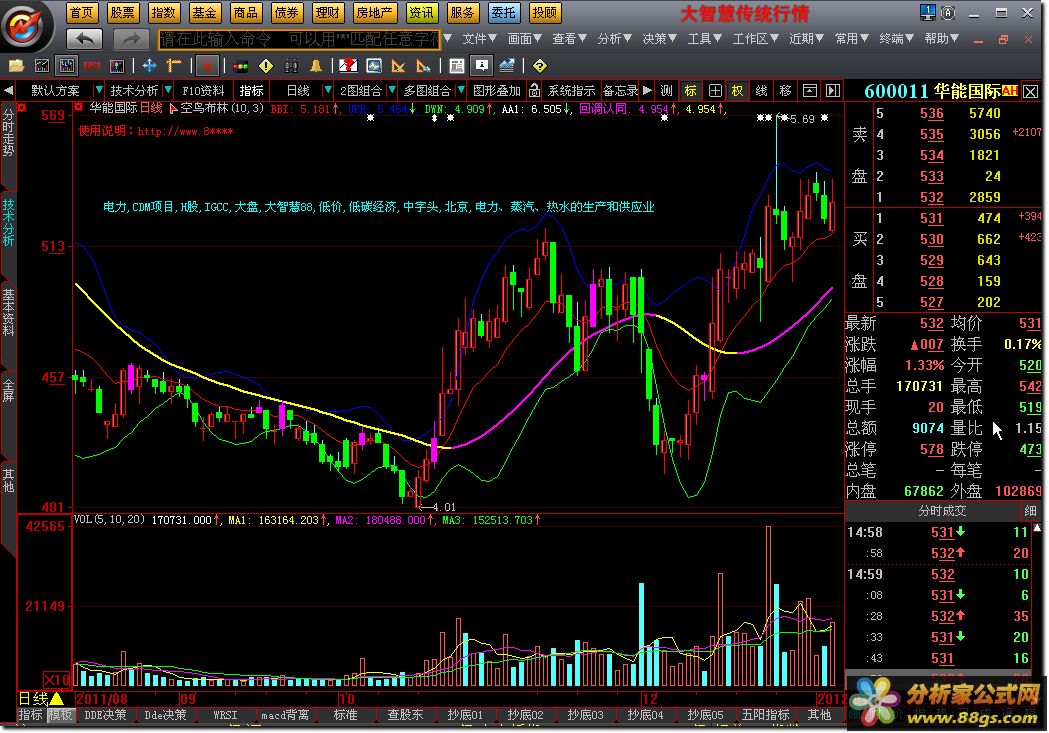Viewport: 1049px width, 733px height.
Task: Expand the 多图组合 dropdown arrow
Action: [x=461, y=90]
